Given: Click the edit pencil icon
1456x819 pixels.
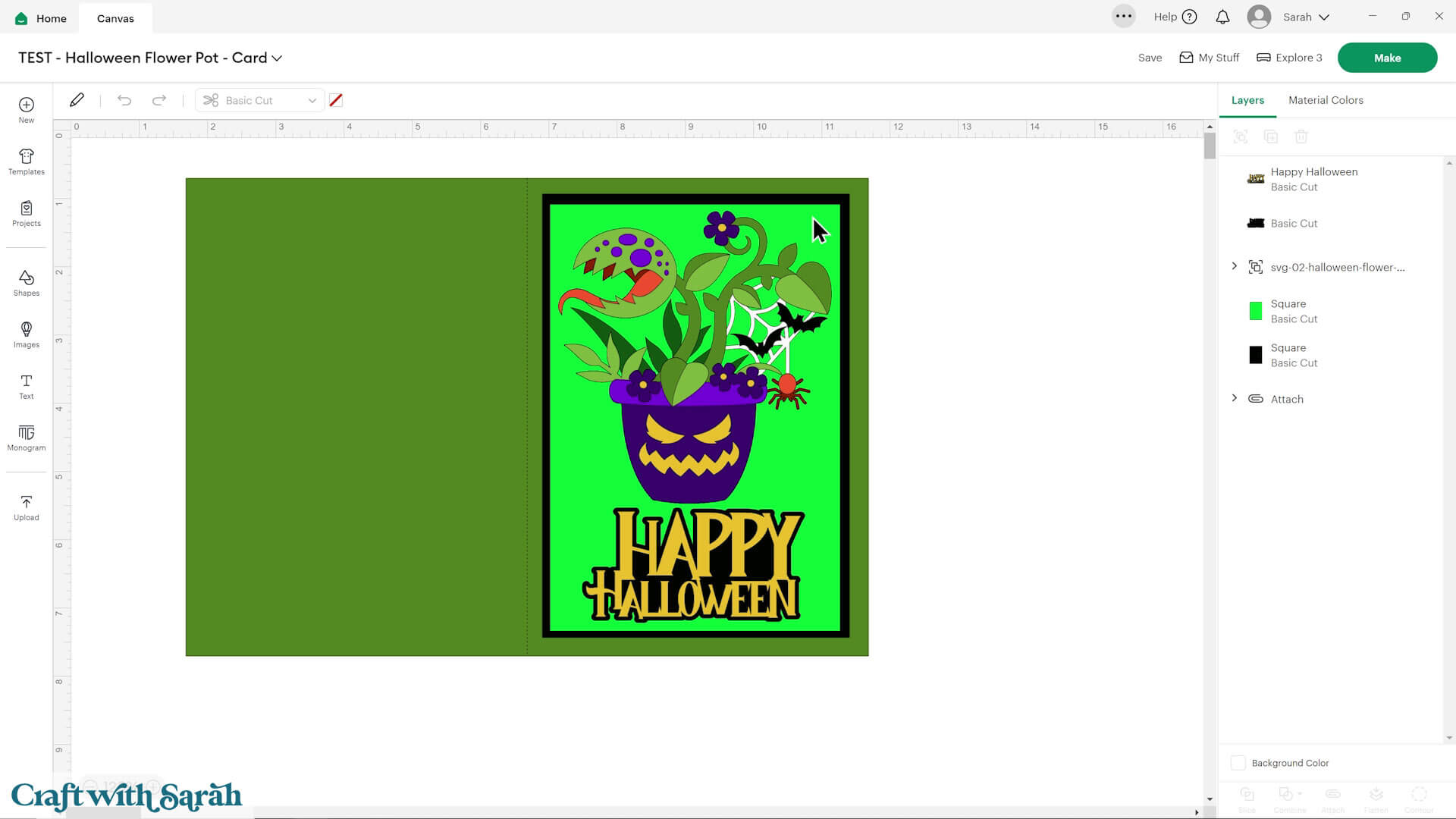Looking at the screenshot, I should (x=77, y=100).
